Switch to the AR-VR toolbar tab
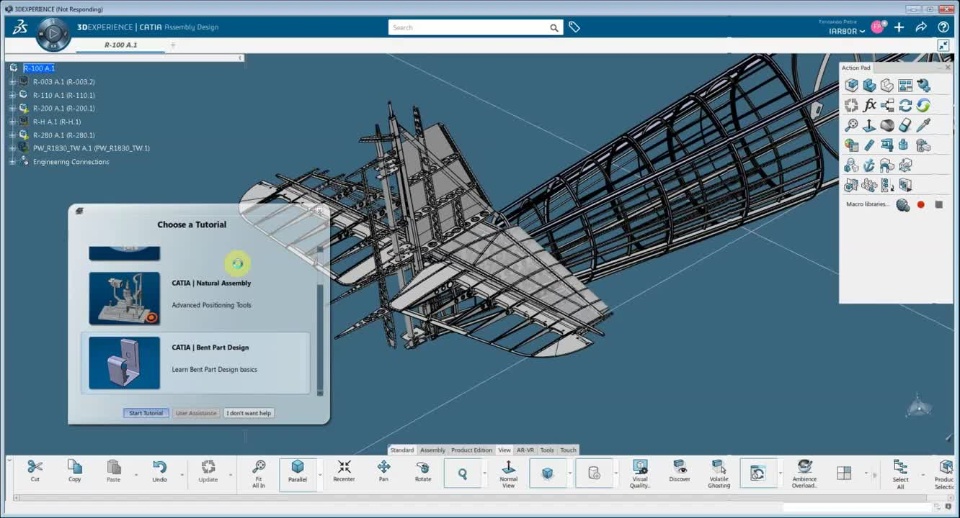960x518 pixels. 525,450
